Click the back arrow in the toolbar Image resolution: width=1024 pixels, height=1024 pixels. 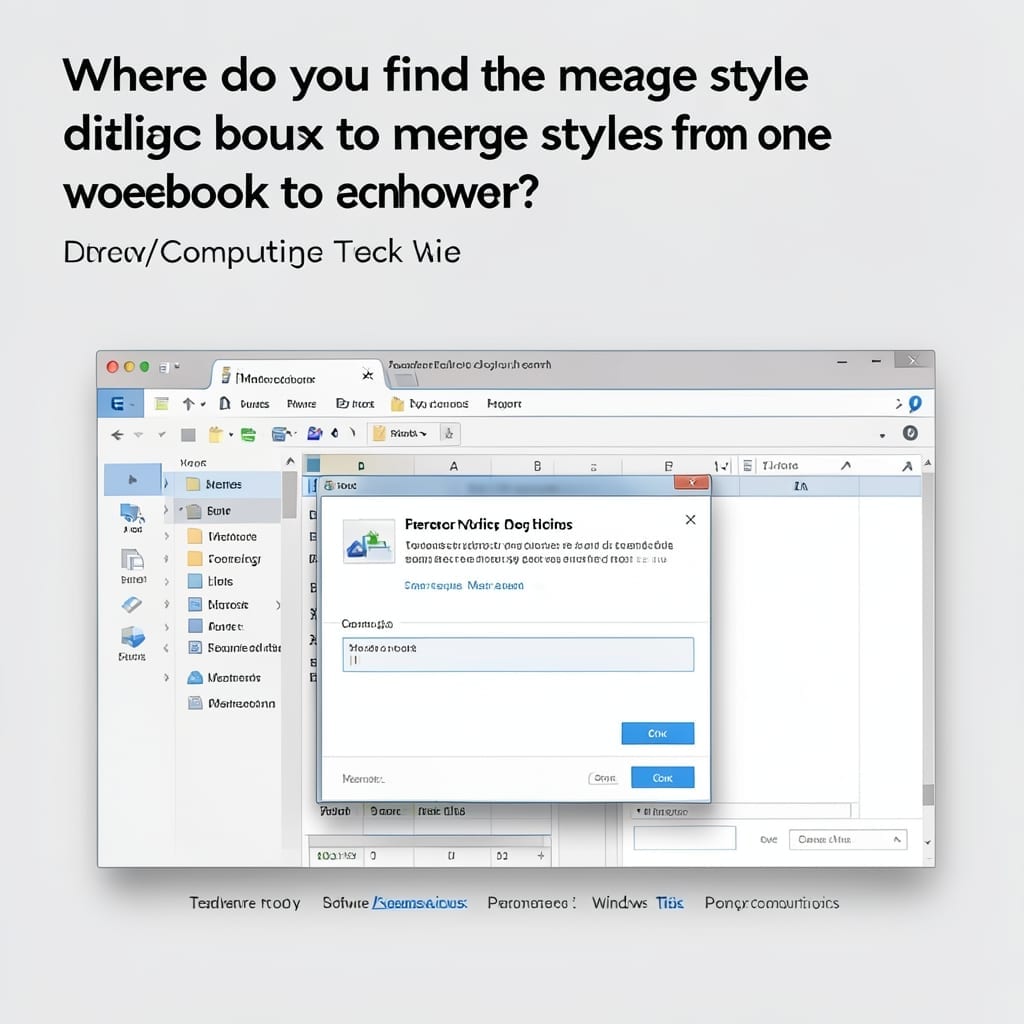118,434
